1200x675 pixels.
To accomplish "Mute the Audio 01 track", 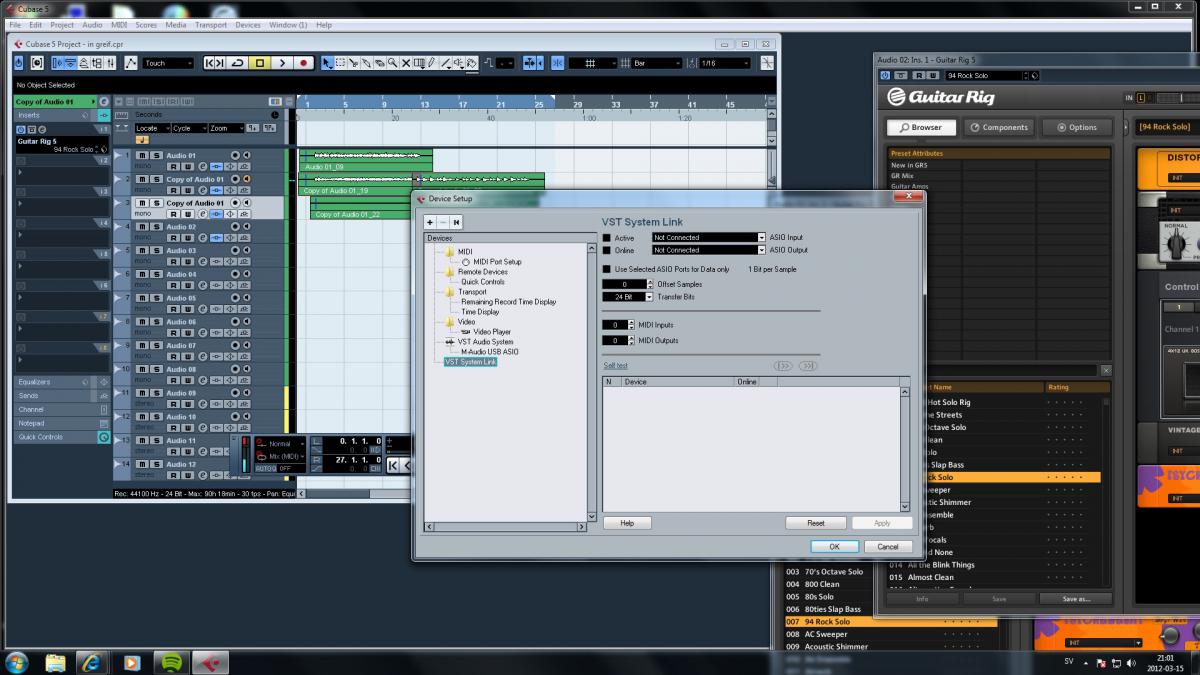I will click(x=142, y=156).
